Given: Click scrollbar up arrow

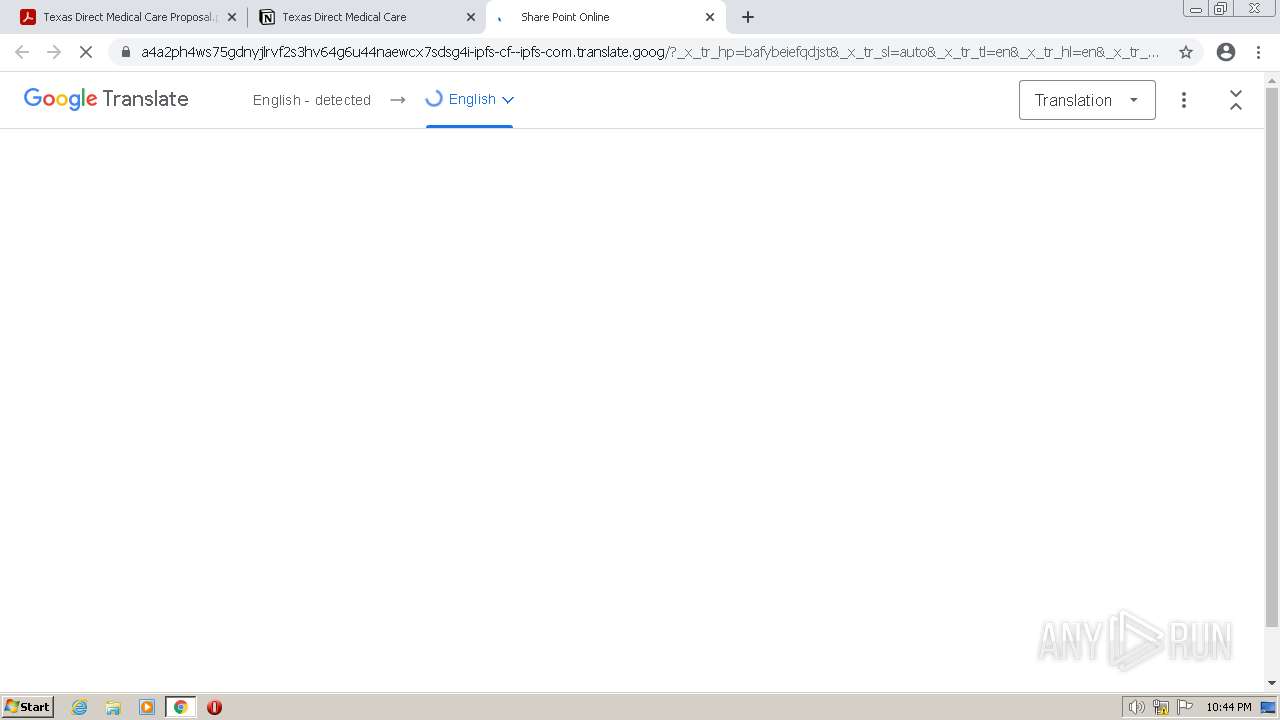Looking at the screenshot, I should click(x=1272, y=79).
